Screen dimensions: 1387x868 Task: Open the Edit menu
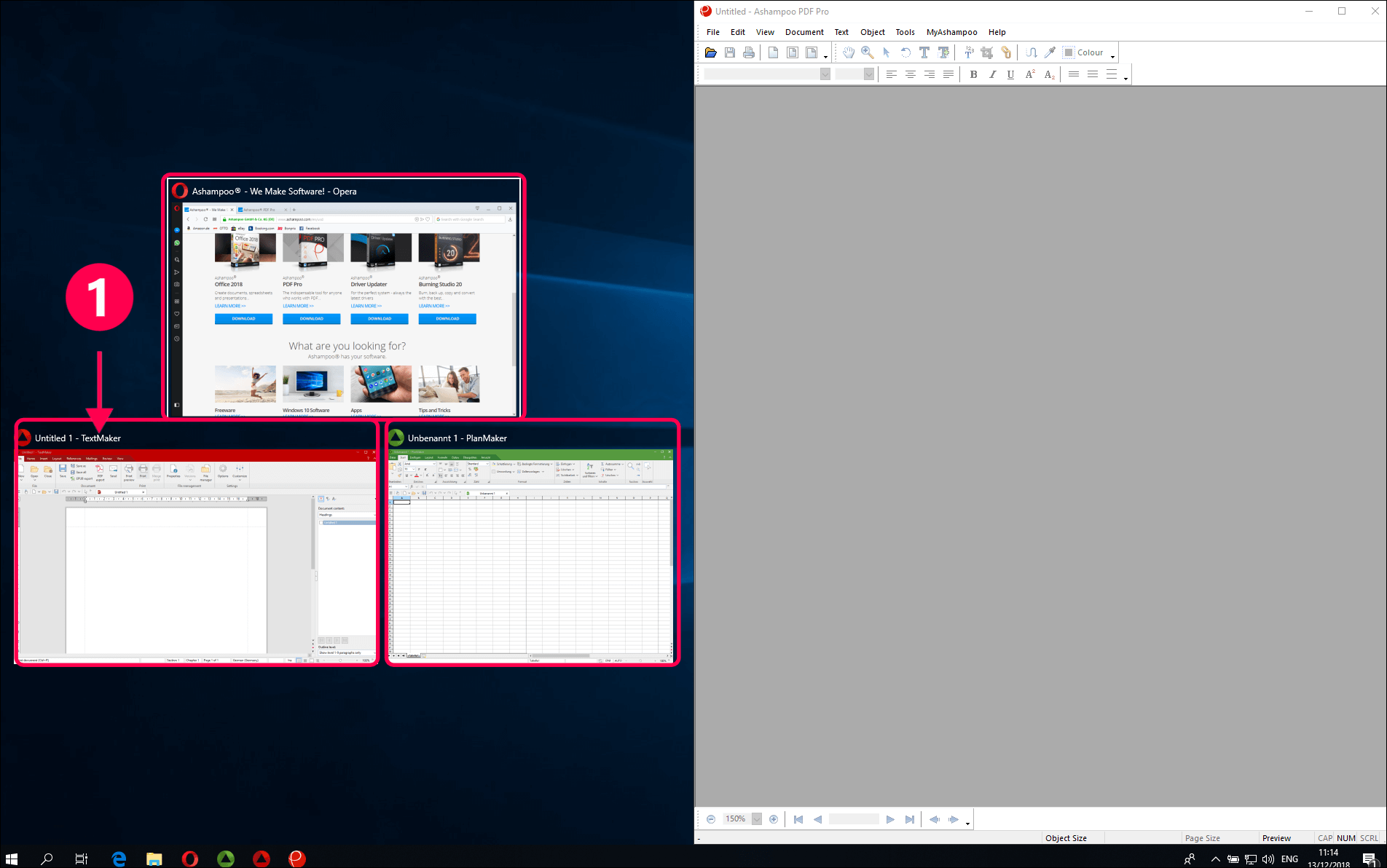tap(738, 32)
